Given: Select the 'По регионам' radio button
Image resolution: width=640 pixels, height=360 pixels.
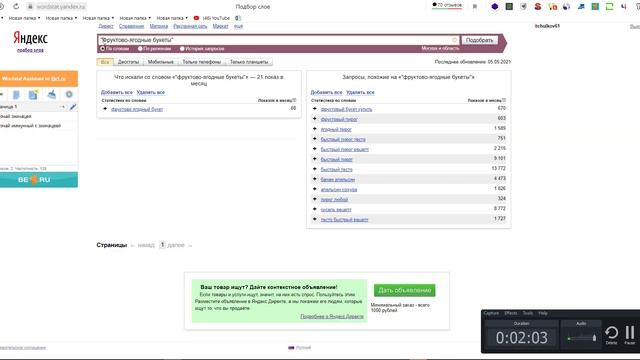Looking at the screenshot, I should point(140,49).
